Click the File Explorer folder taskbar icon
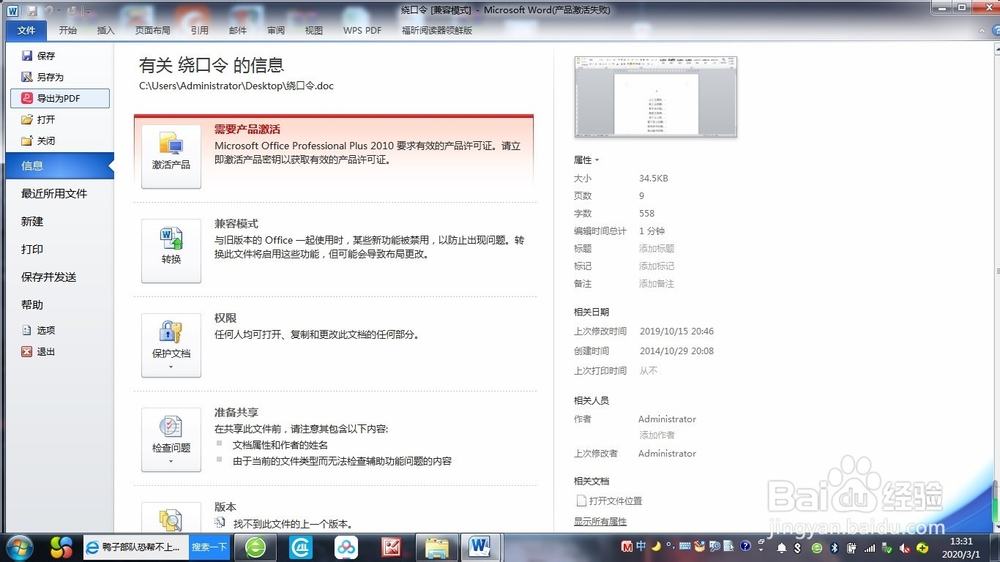Screen dimensions: 1000x562 [437, 547]
